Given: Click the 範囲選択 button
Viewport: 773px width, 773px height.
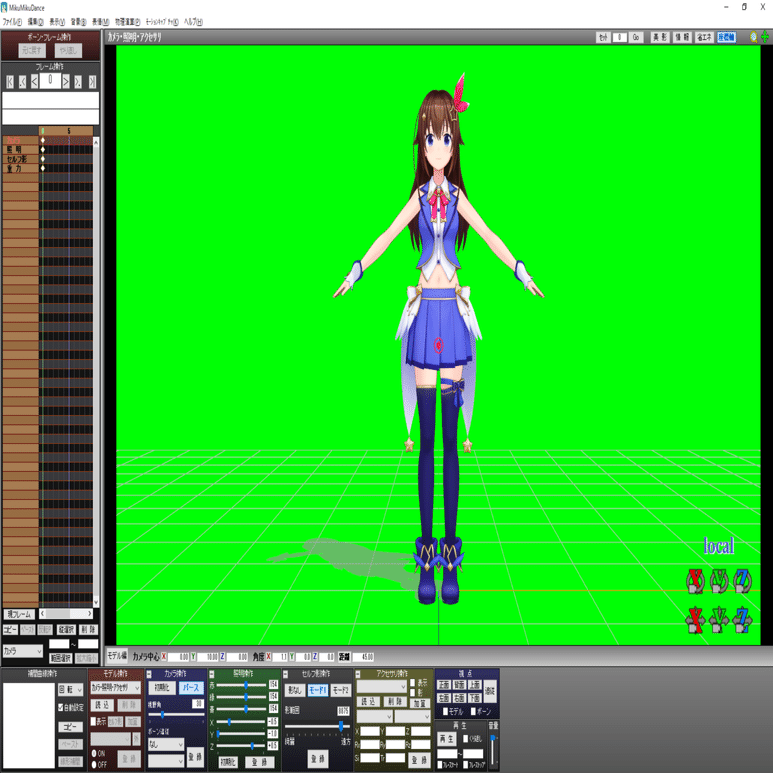Looking at the screenshot, I should click(x=61, y=658).
